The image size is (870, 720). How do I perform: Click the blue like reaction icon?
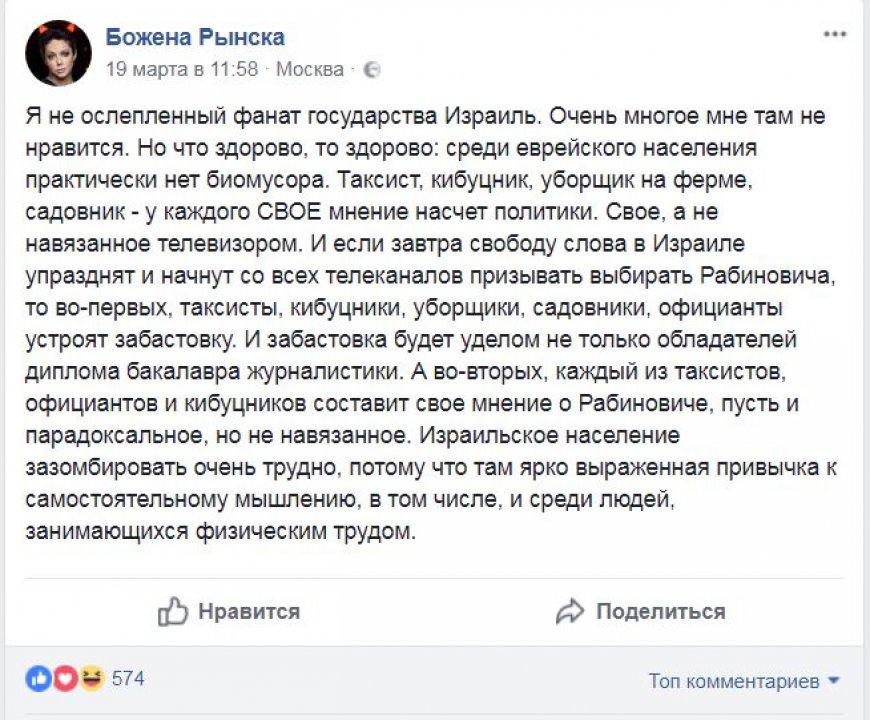tap(39, 679)
